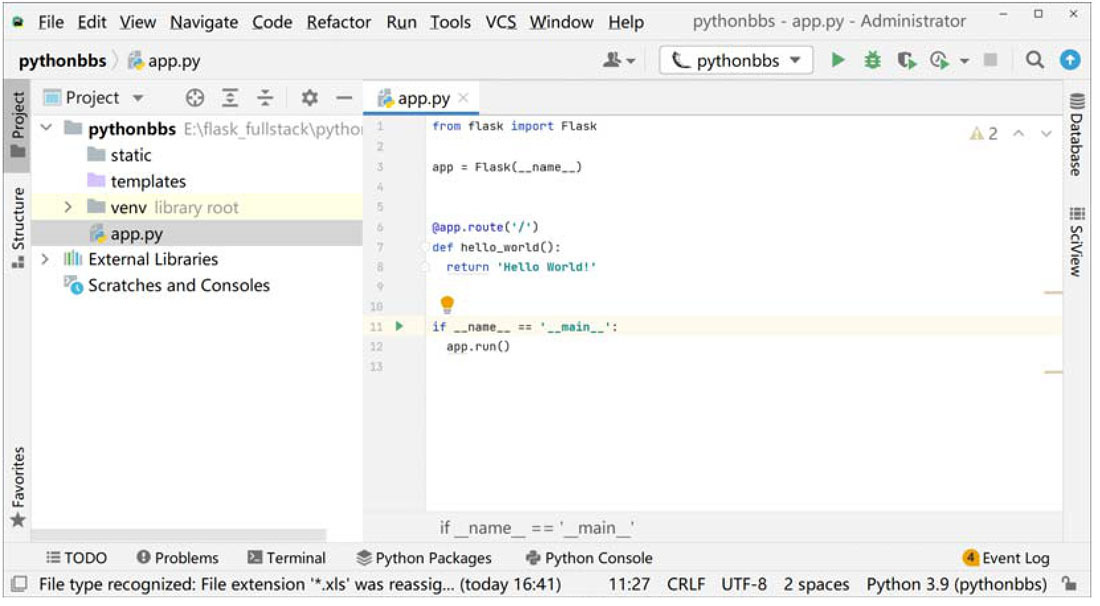1100x606 pixels.
Task: Expand all in Project panel
Action: tap(230, 98)
